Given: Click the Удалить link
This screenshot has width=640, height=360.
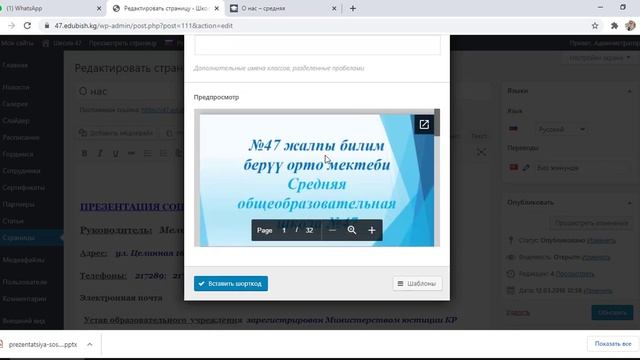Looking at the screenshot, I should pyautogui.click(x=518, y=313).
